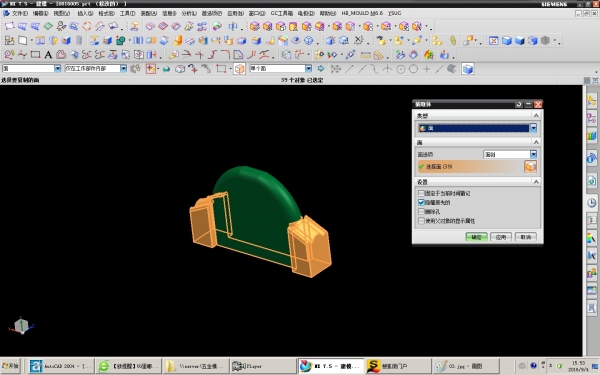
Task: Select the Rectangle curve tool
Action: (35, 55)
